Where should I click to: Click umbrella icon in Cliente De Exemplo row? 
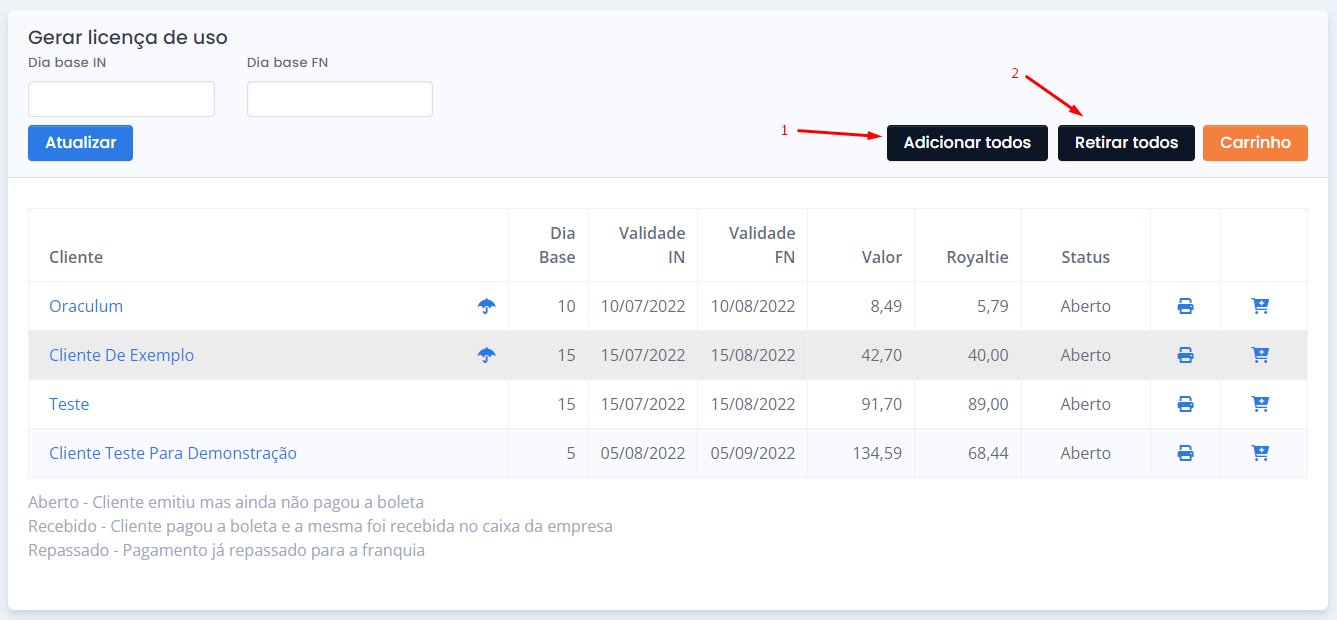click(x=486, y=355)
